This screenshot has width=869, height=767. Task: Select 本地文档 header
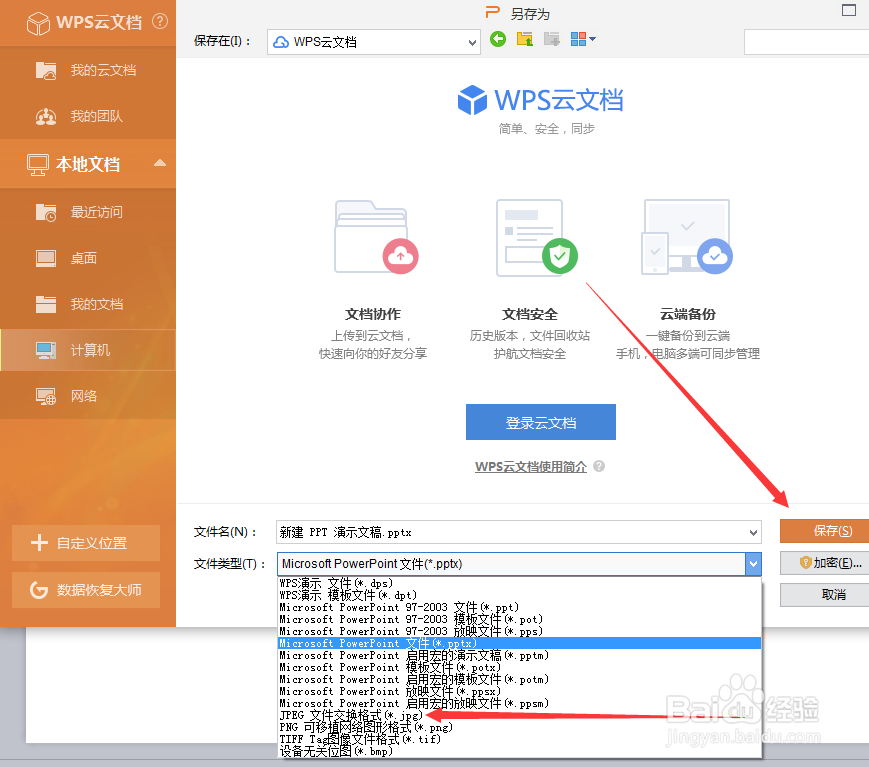(x=88, y=164)
